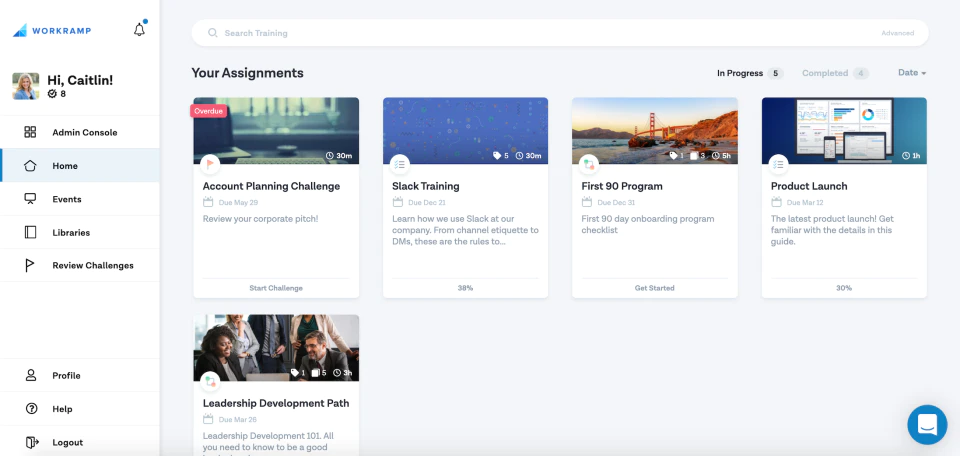Click into the Search Training field
Image resolution: width=960 pixels, height=456 pixels.
tap(560, 33)
